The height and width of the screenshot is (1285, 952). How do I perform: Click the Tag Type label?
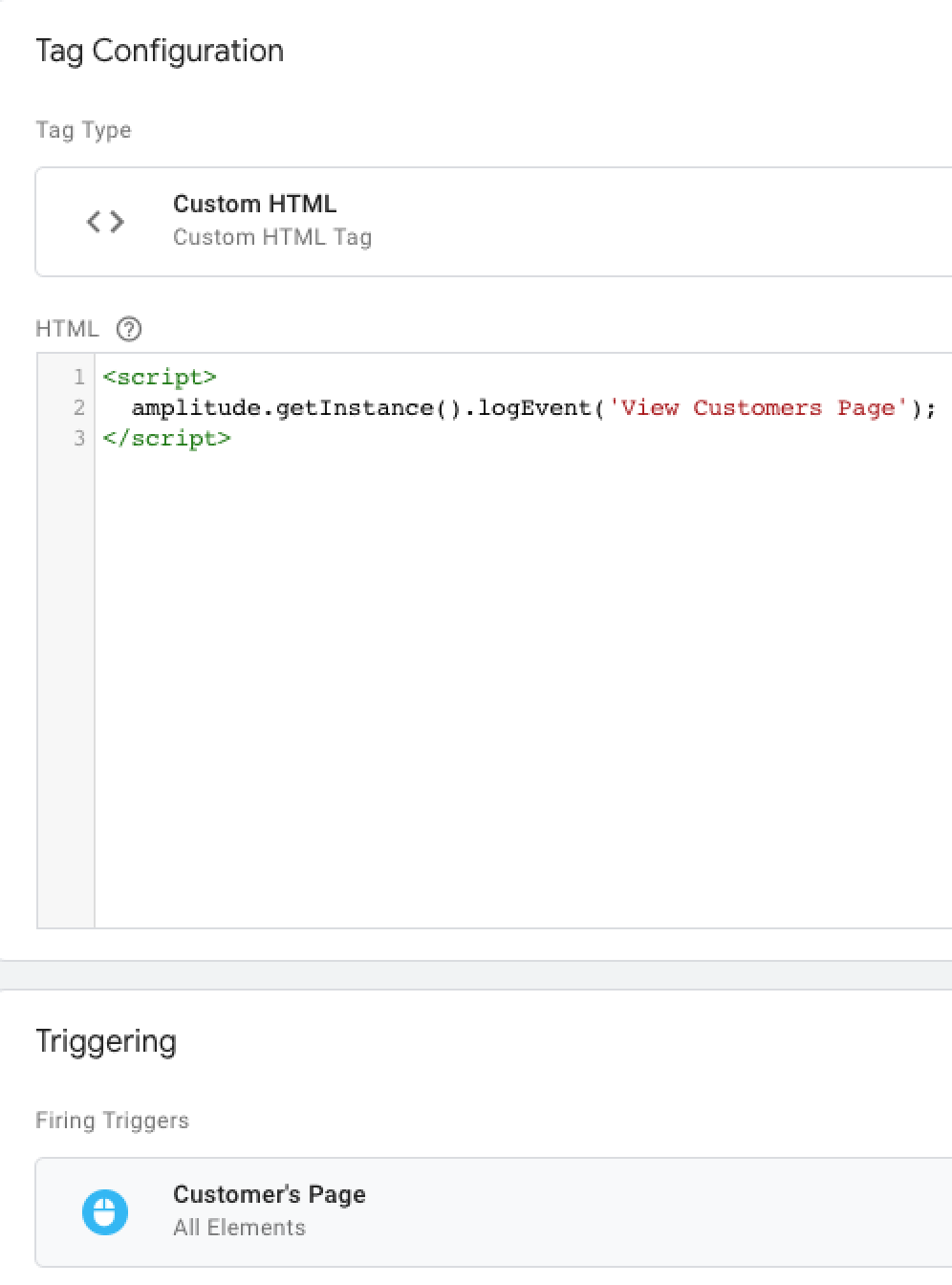(83, 130)
